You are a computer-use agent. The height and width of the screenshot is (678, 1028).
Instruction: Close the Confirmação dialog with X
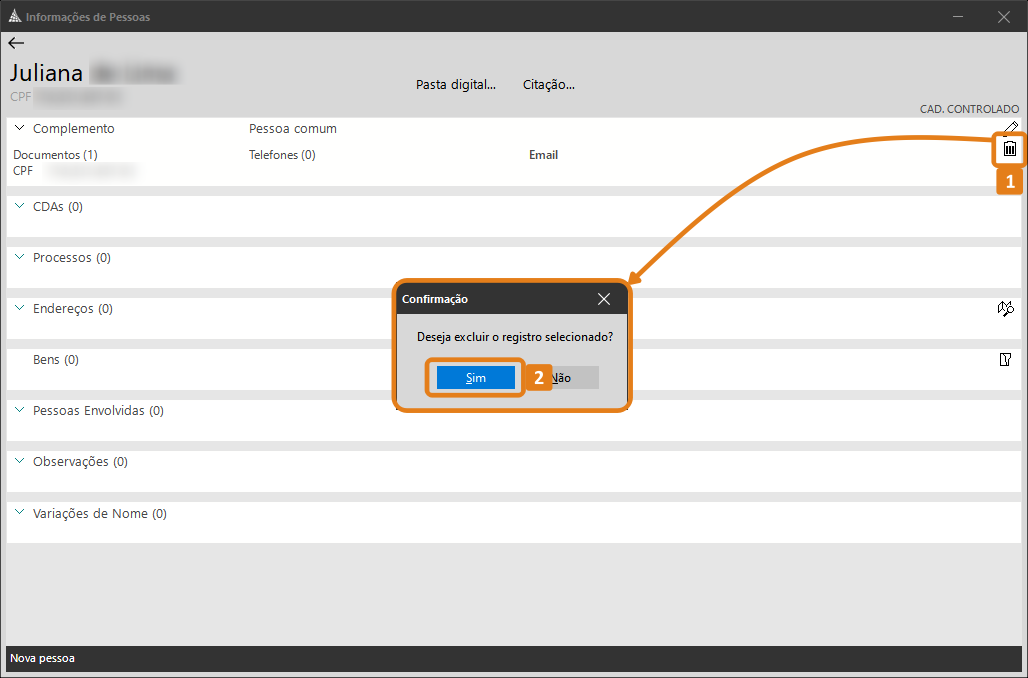coord(604,299)
